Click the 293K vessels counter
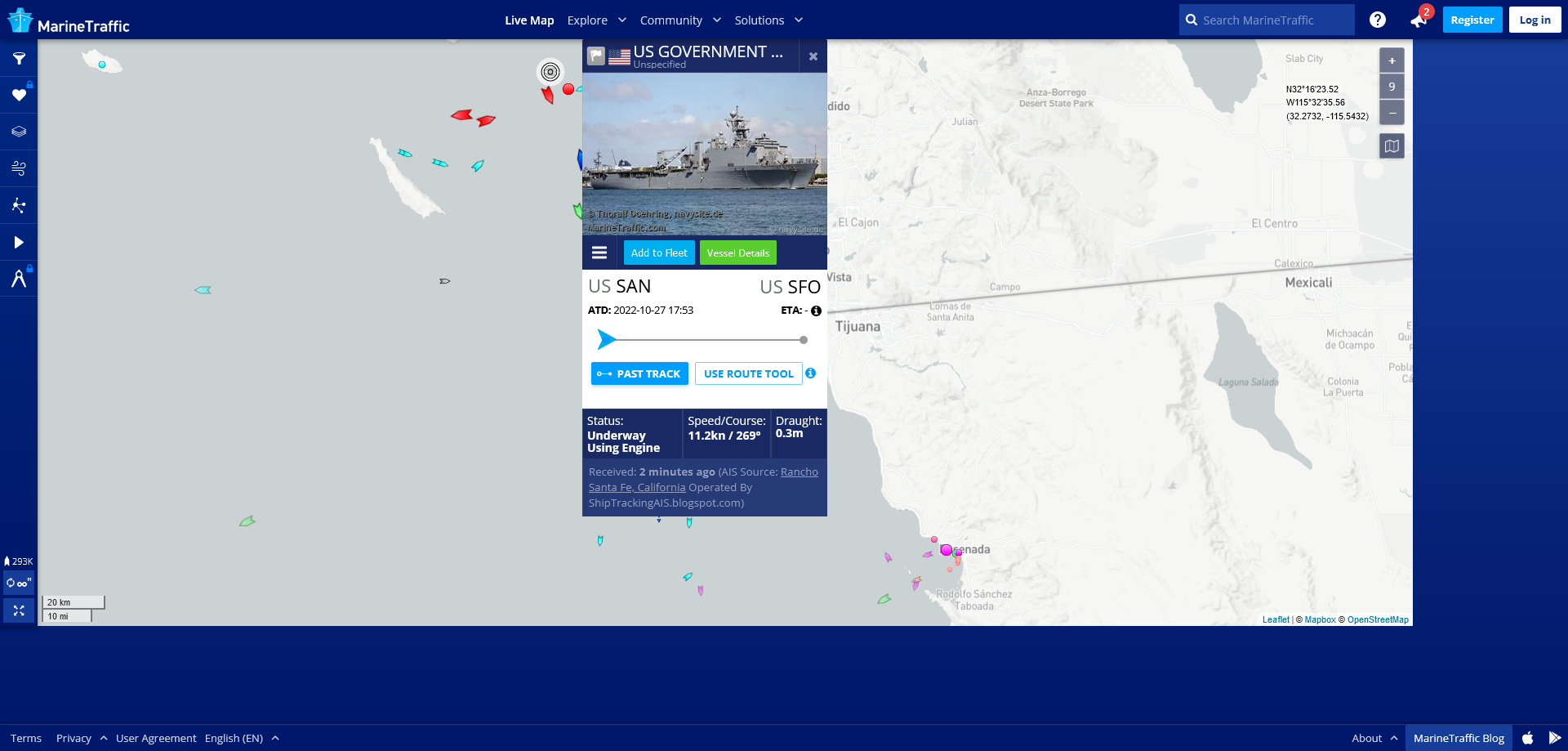The image size is (1568, 751). click(x=19, y=561)
